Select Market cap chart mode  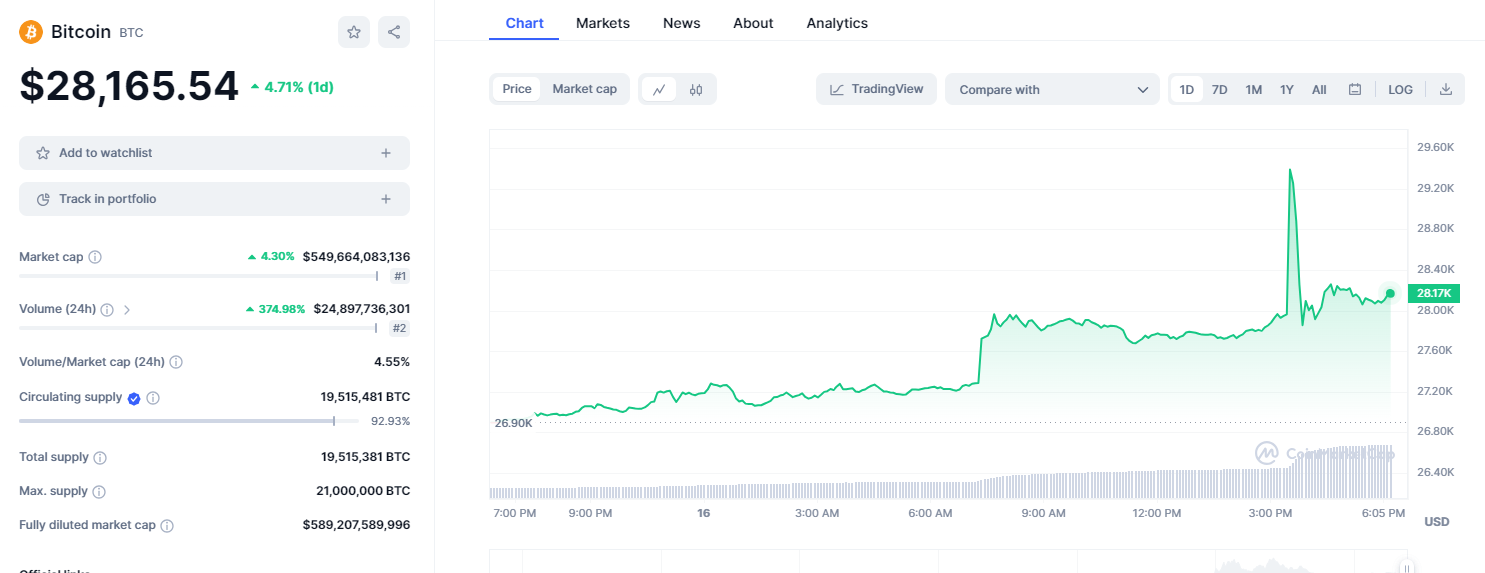(x=585, y=89)
